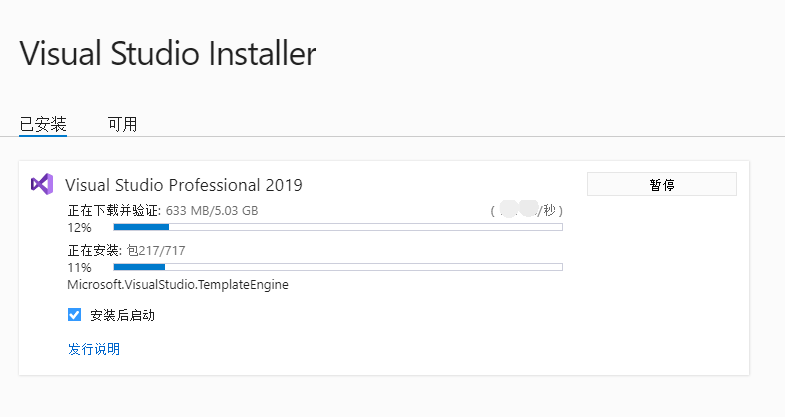Click the 633 MB/5.03 GB download size text
Image resolution: width=785 pixels, height=417 pixels.
212,211
